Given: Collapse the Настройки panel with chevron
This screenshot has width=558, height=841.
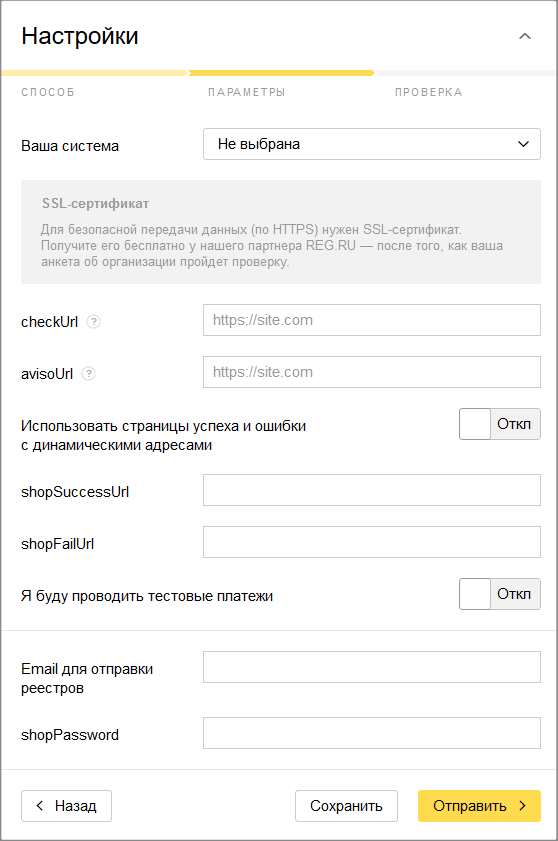Looking at the screenshot, I should click(525, 36).
